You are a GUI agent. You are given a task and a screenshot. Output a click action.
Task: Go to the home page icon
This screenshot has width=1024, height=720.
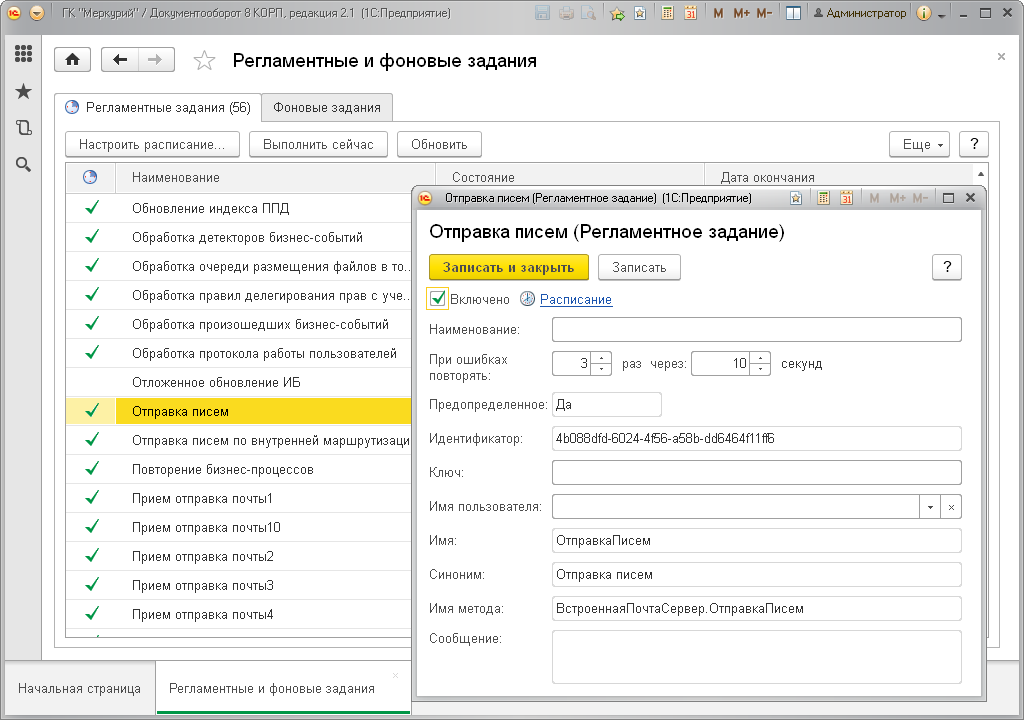(72, 60)
